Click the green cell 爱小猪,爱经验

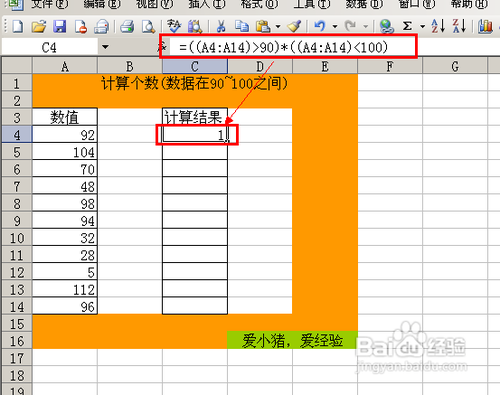pos(293,341)
